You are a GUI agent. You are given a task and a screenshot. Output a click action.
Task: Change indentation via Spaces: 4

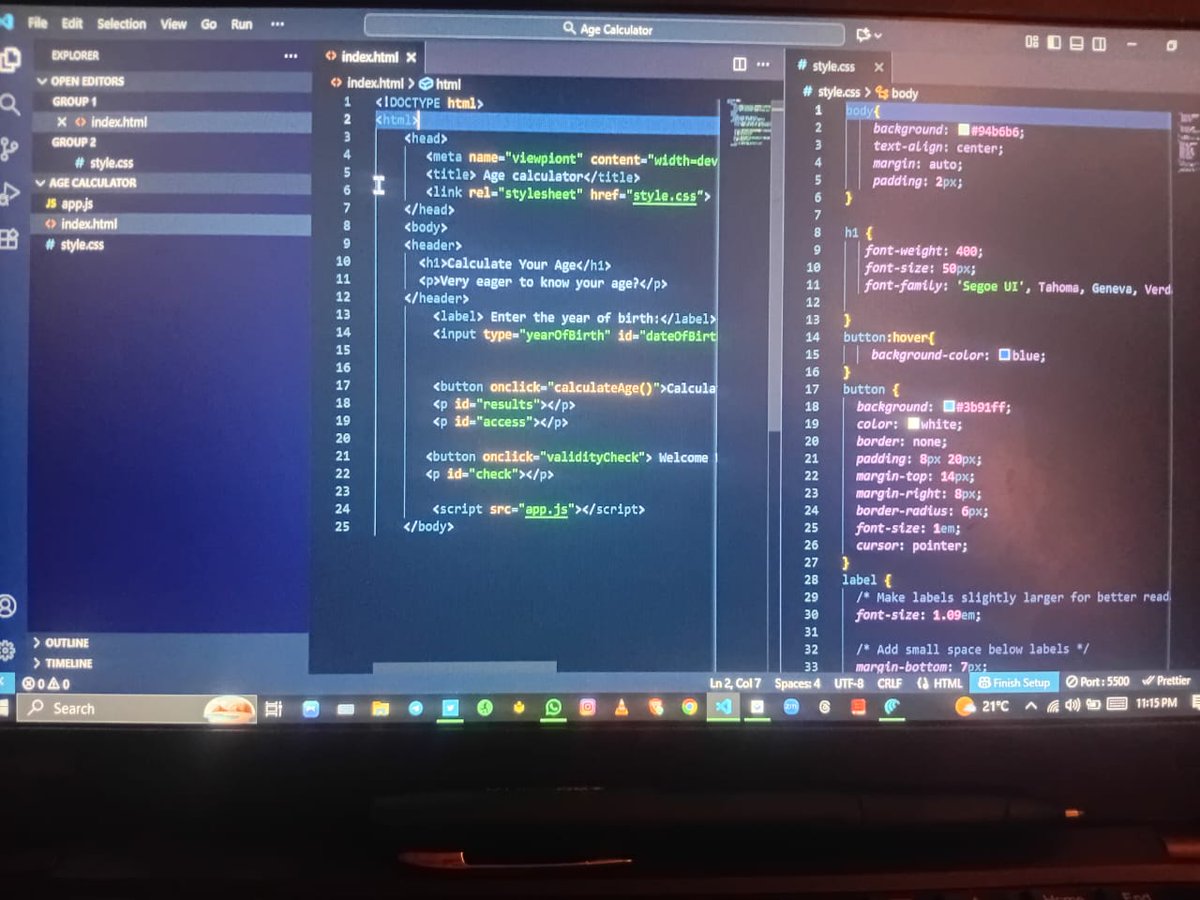point(798,683)
